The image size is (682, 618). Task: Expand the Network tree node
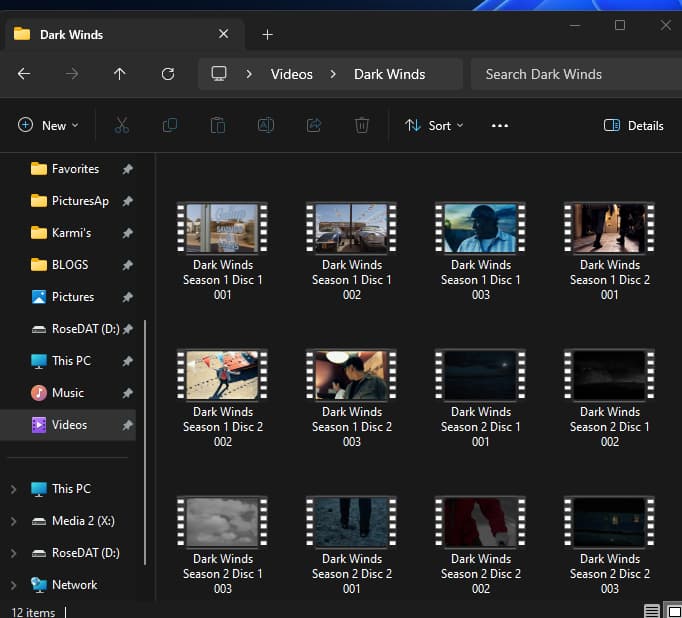[13, 585]
